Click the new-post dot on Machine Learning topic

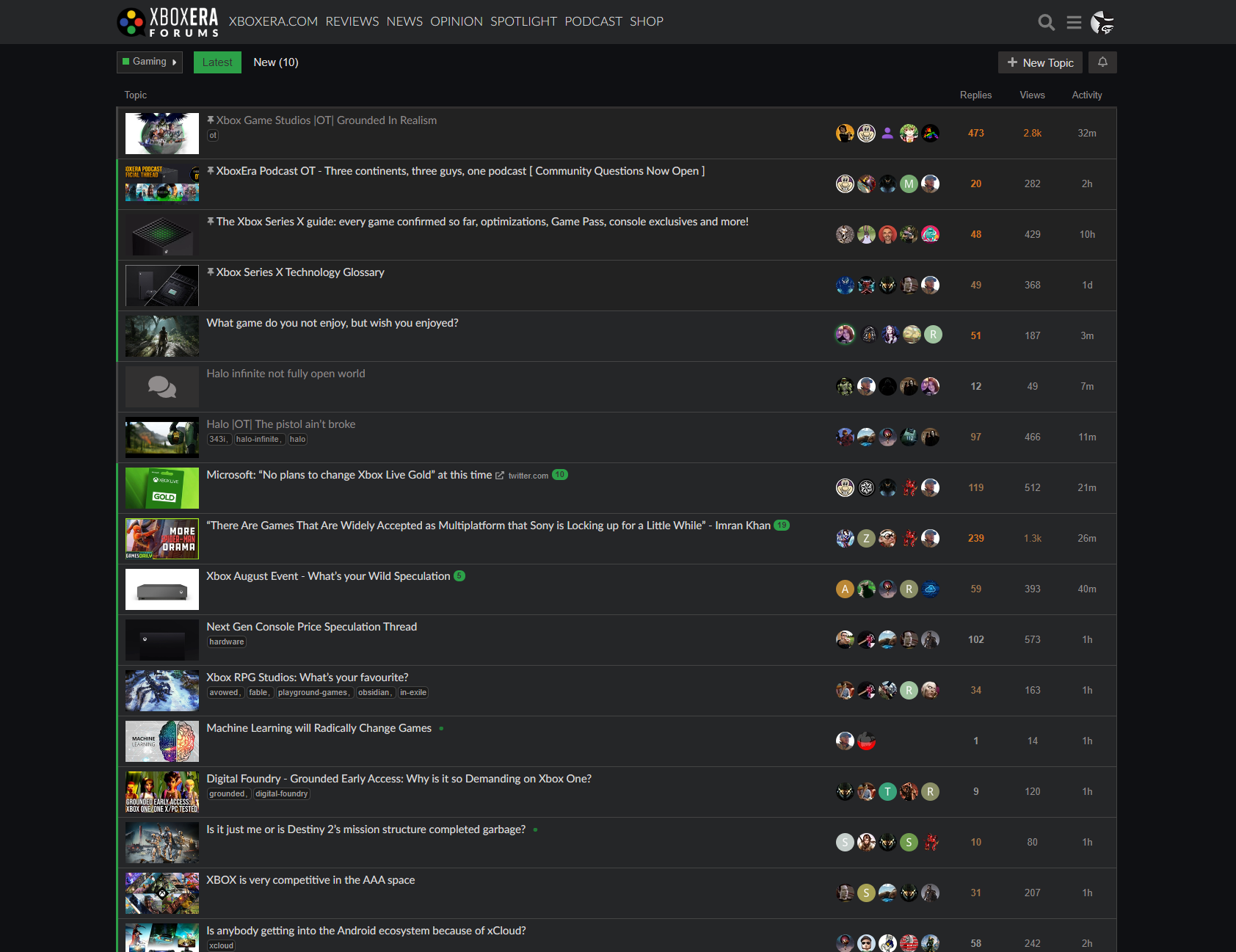(x=441, y=729)
